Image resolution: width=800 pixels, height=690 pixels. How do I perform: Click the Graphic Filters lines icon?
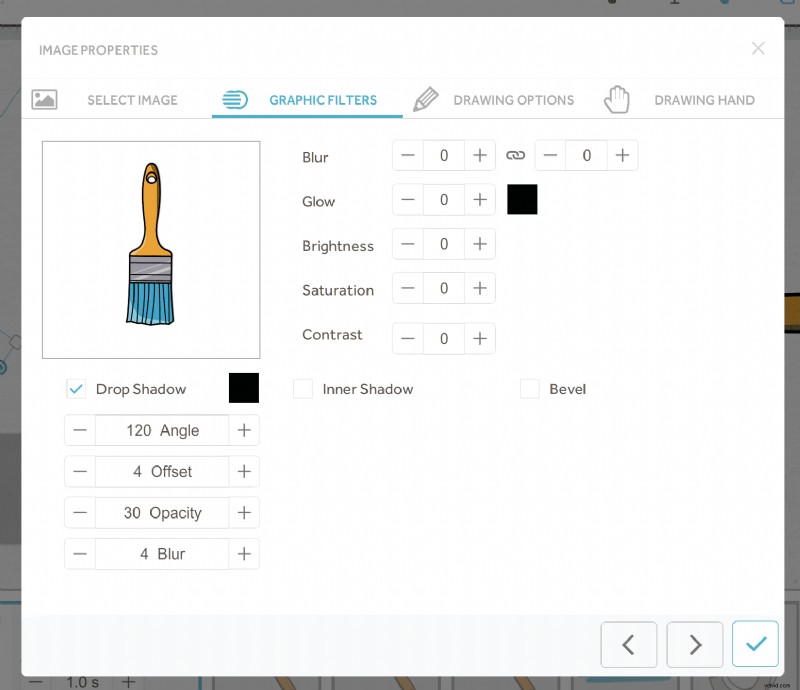(x=235, y=99)
